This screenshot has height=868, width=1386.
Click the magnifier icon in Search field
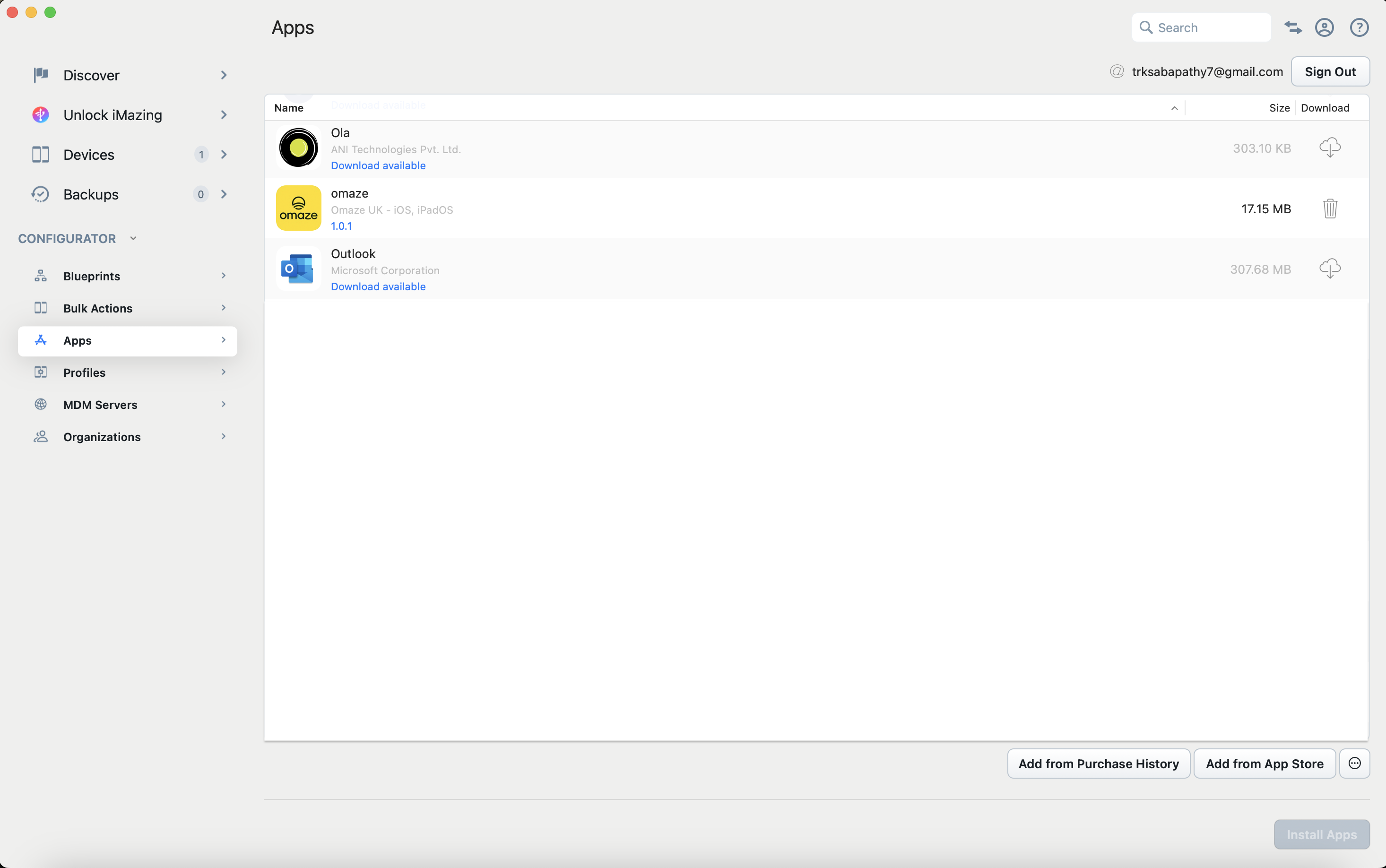point(1145,27)
